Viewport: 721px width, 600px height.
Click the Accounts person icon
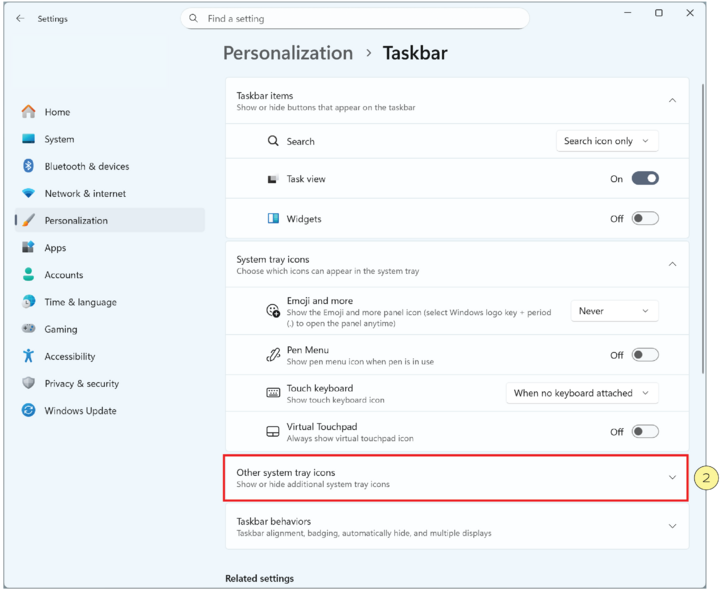(29, 274)
